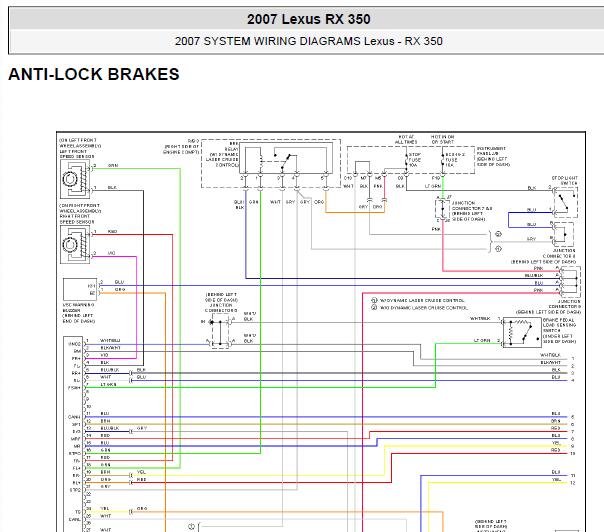Click the "HOT AT ALL TIMES" label
604x532 pixels.
pos(406,139)
